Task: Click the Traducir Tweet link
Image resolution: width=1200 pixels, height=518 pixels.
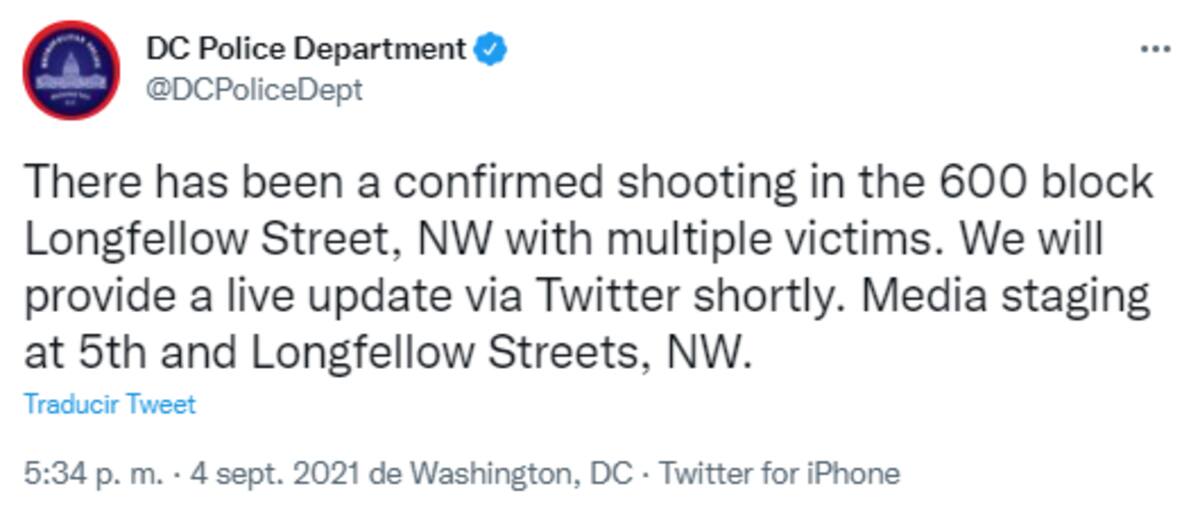Action: point(109,405)
